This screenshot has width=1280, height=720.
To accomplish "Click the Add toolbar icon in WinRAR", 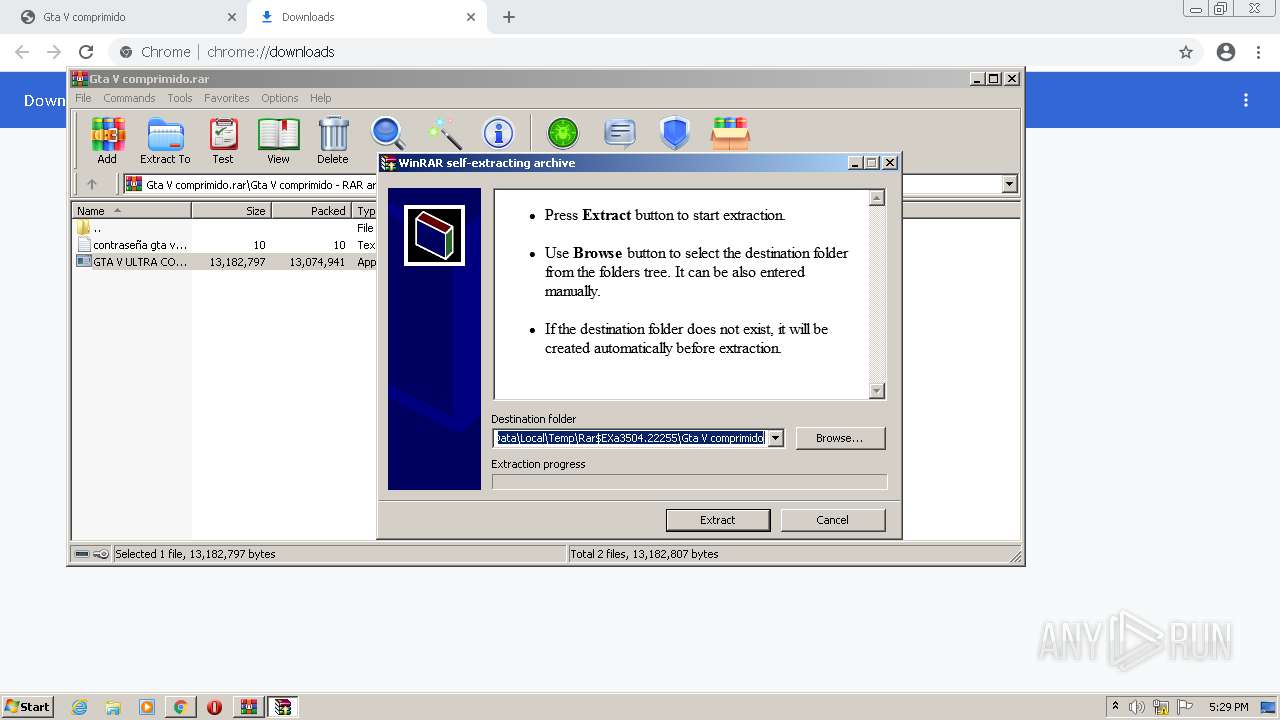I will (x=107, y=140).
